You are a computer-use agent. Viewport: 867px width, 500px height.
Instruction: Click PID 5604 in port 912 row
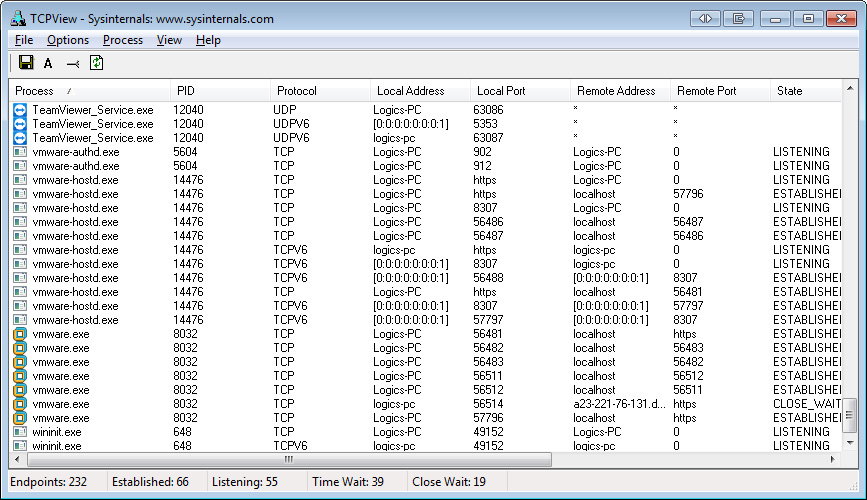[185, 165]
